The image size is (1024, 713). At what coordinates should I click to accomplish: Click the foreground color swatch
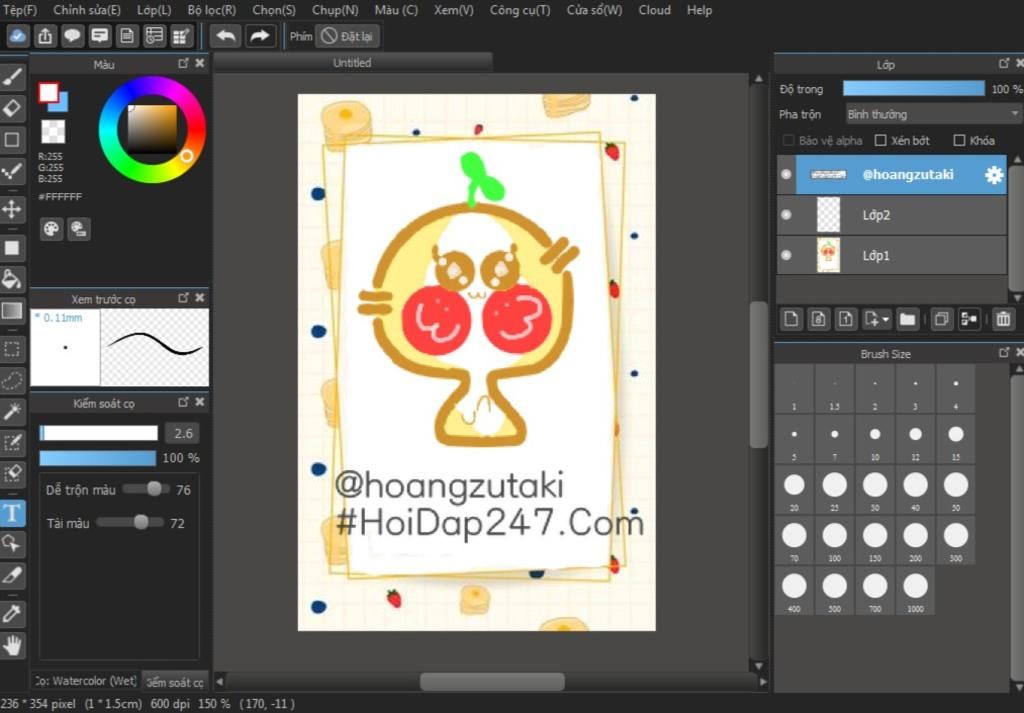[48, 93]
